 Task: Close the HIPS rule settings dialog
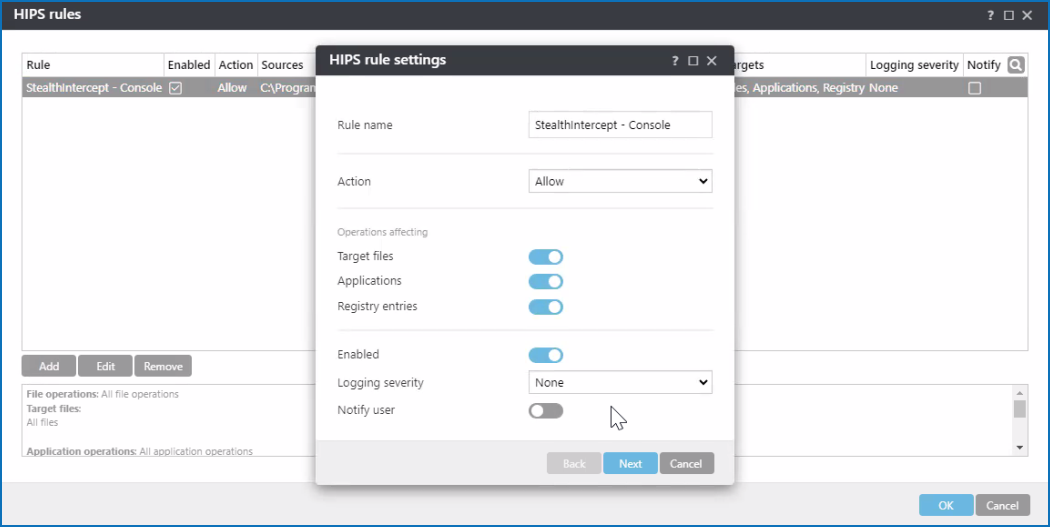[x=712, y=61]
